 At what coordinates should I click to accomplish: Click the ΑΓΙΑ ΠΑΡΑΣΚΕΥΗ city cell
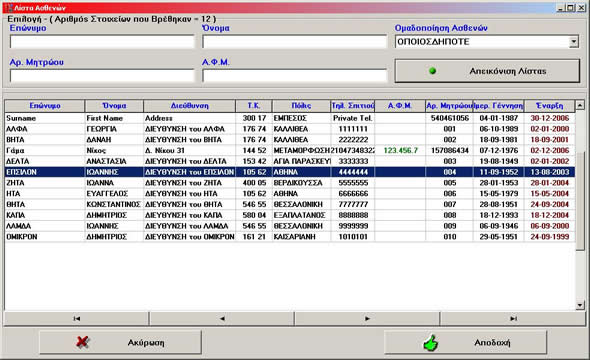click(301, 161)
